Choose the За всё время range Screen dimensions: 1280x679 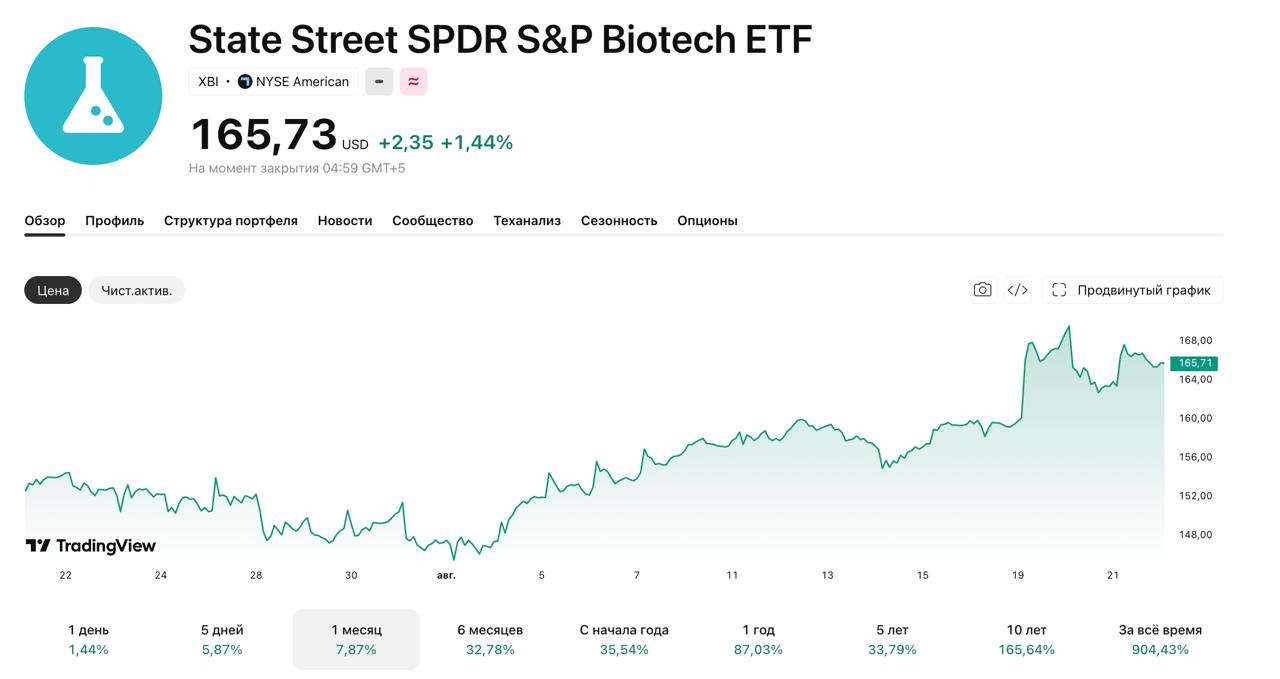[x=1160, y=640]
